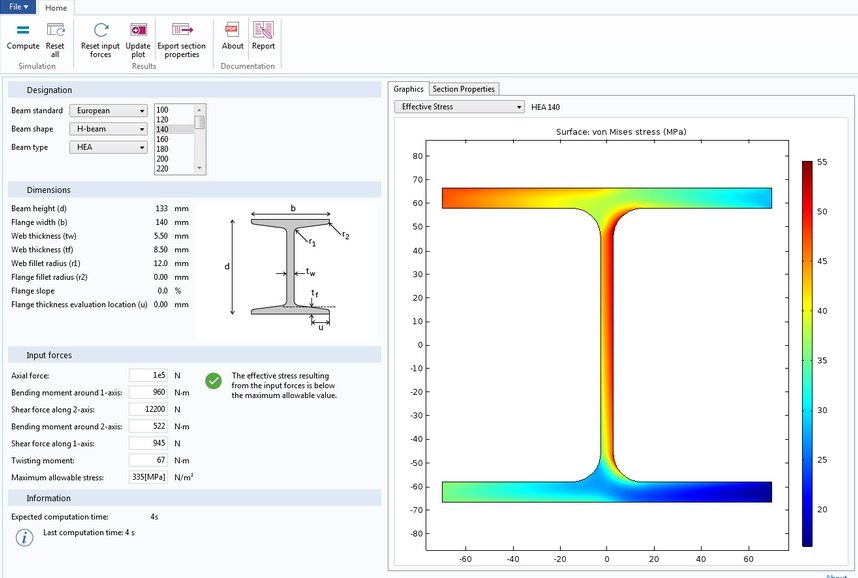Screen dimensions: 858x578
Task: Select size 200 in the beam list
Action: click(x=163, y=159)
